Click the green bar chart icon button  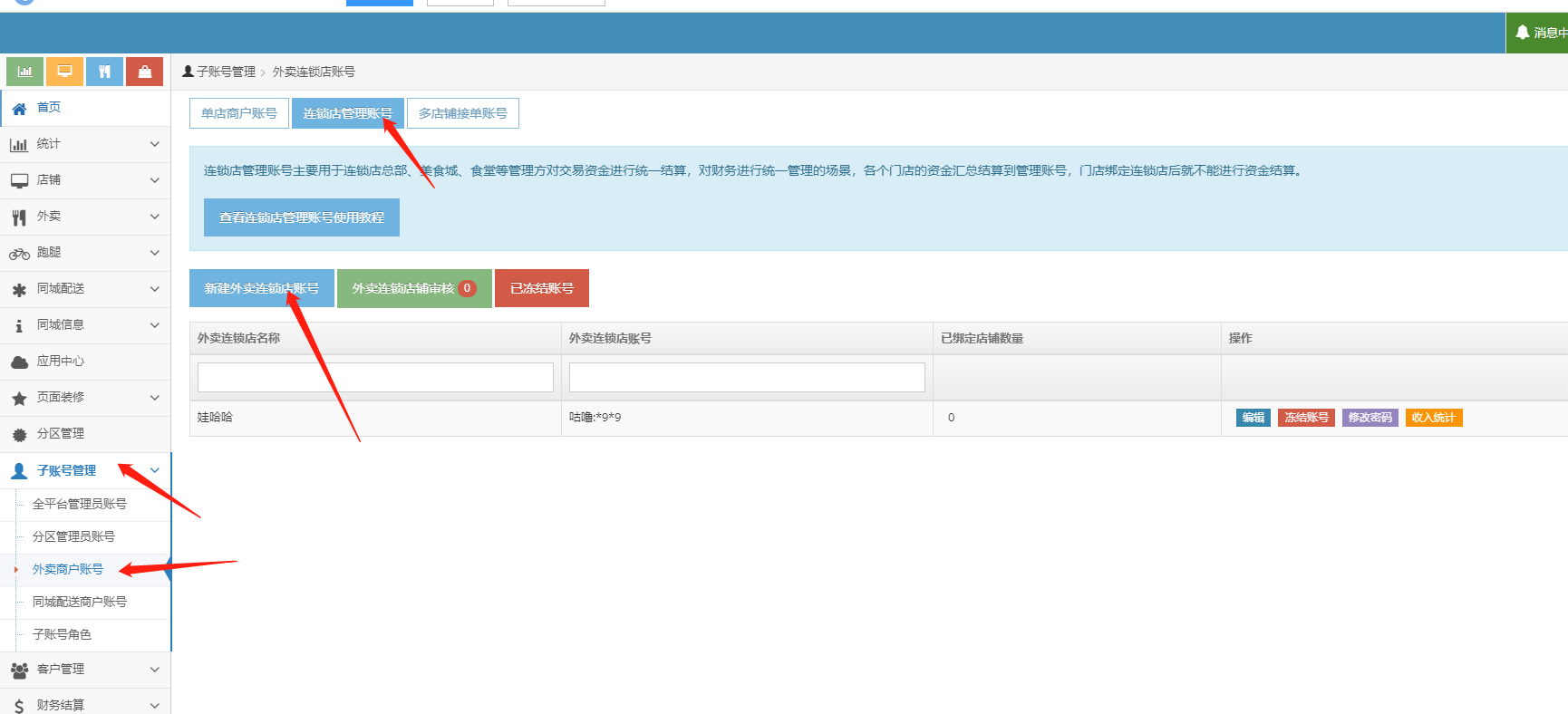[x=25, y=72]
